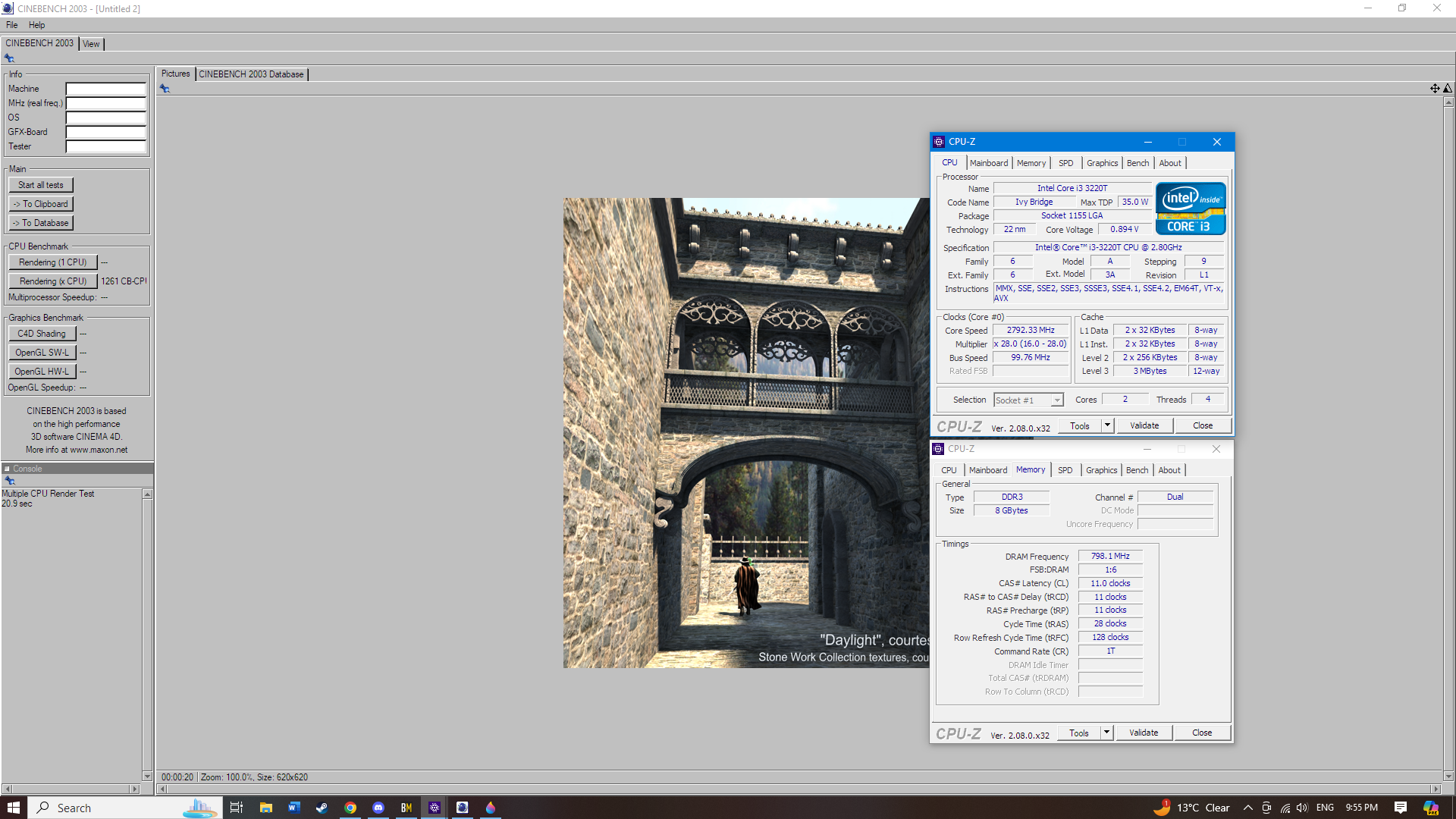Open the File menu

pos(11,25)
